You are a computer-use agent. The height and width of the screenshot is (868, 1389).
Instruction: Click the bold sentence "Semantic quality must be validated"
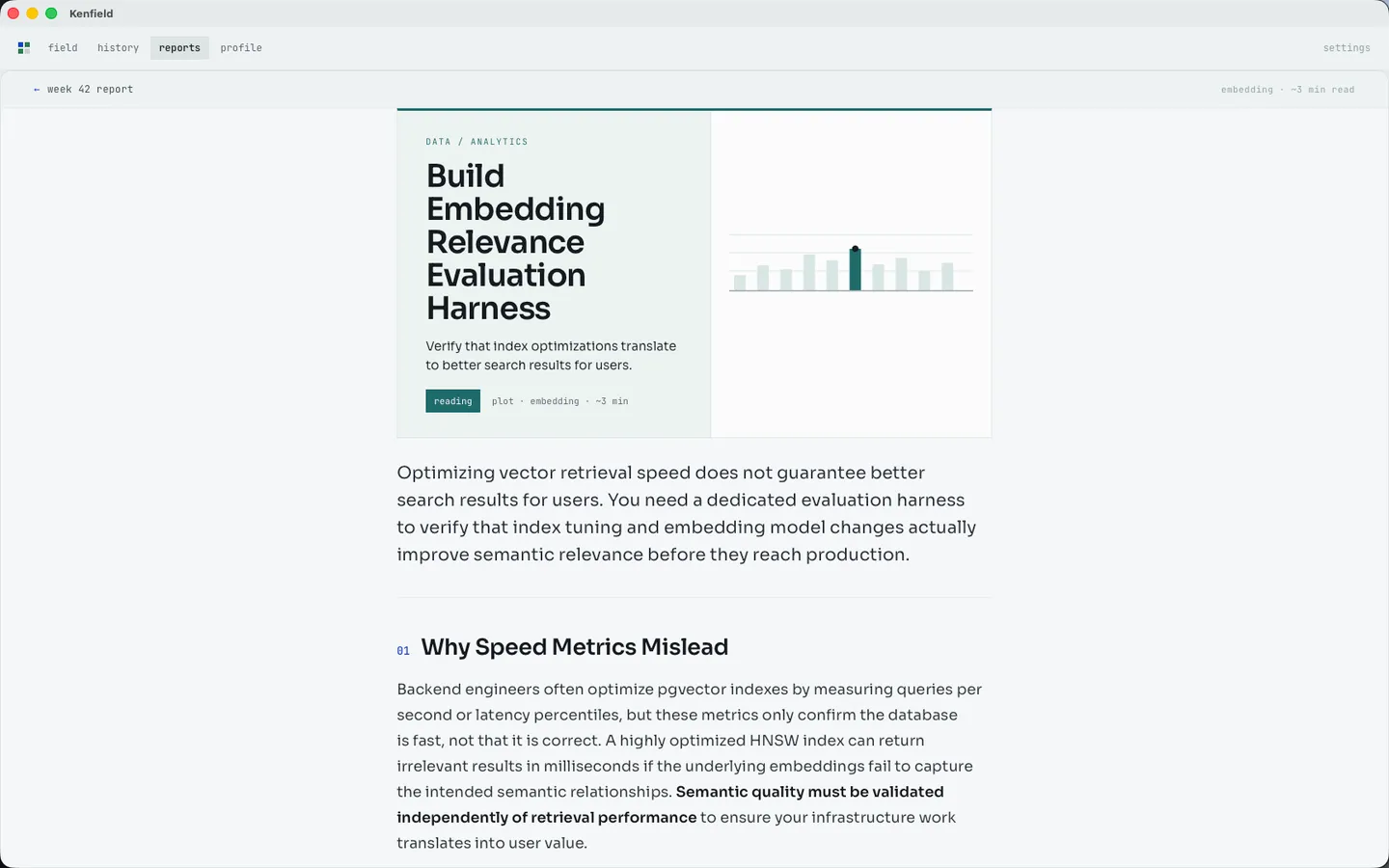(x=810, y=792)
